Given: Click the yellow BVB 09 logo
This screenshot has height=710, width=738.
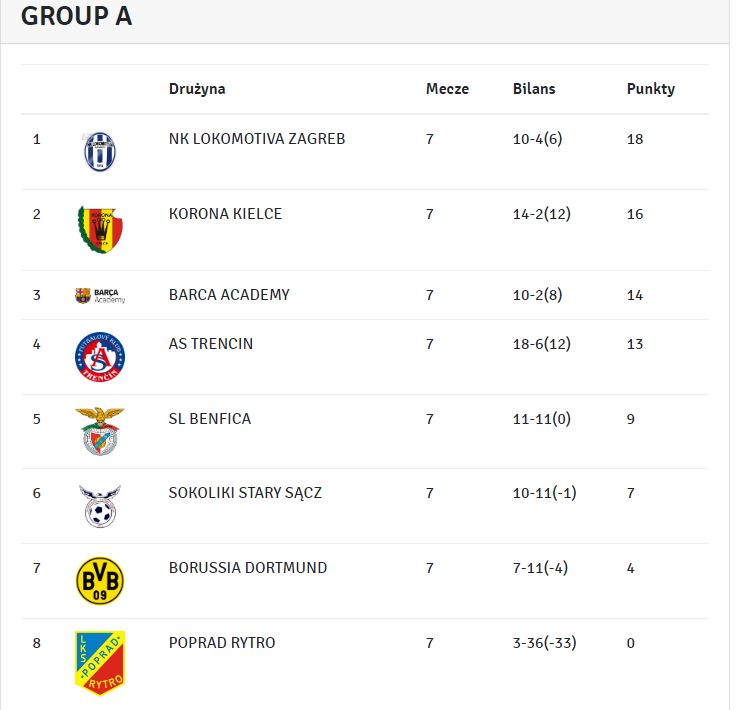Looking at the screenshot, I should 100,581.
